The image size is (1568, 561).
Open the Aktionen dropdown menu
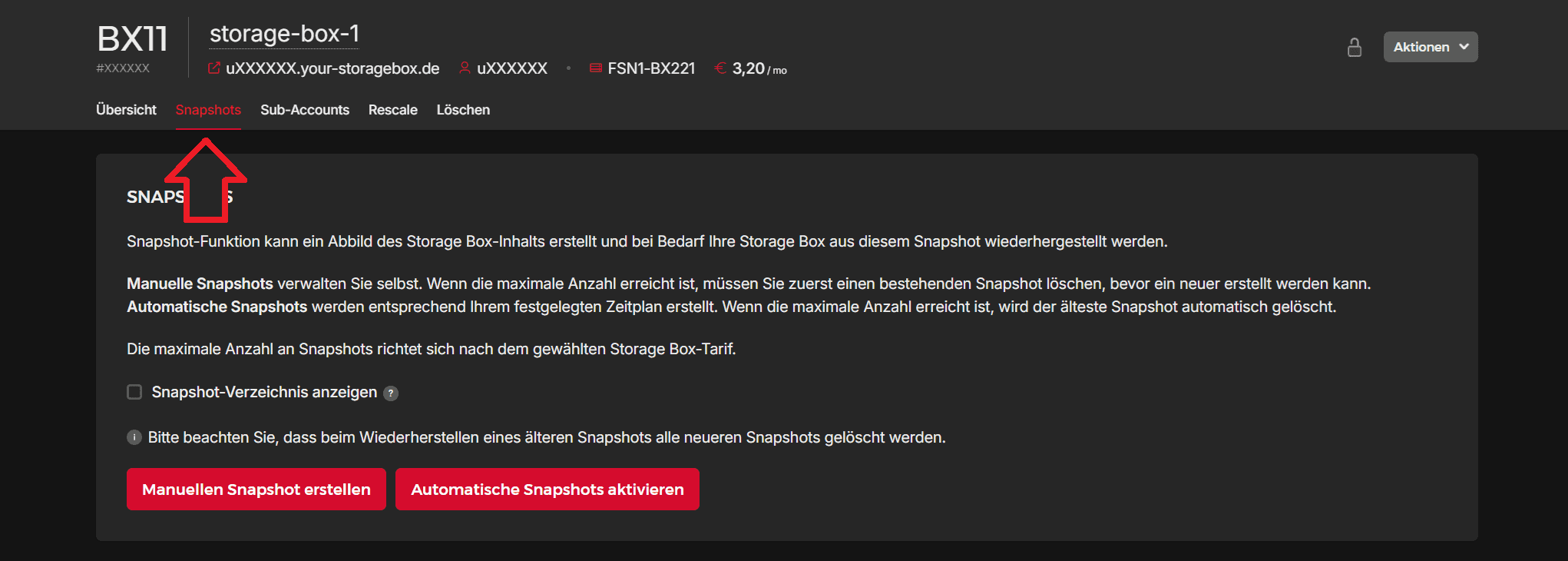pyautogui.click(x=1430, y=47)
